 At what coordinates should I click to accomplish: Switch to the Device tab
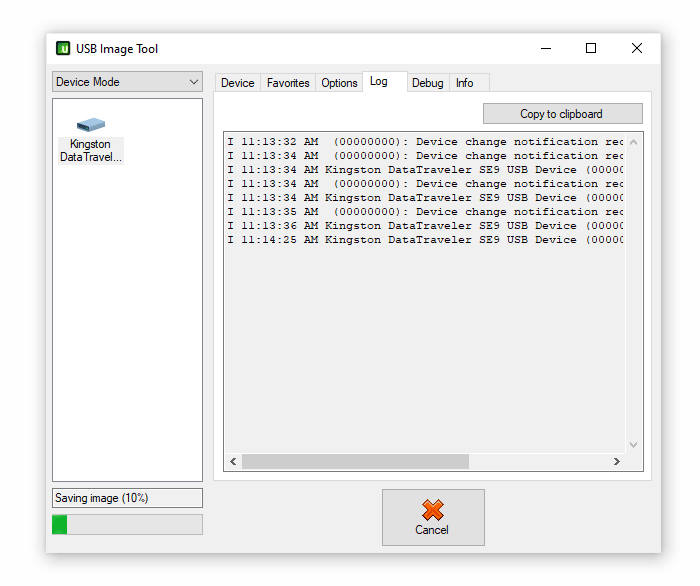point(238,83)
